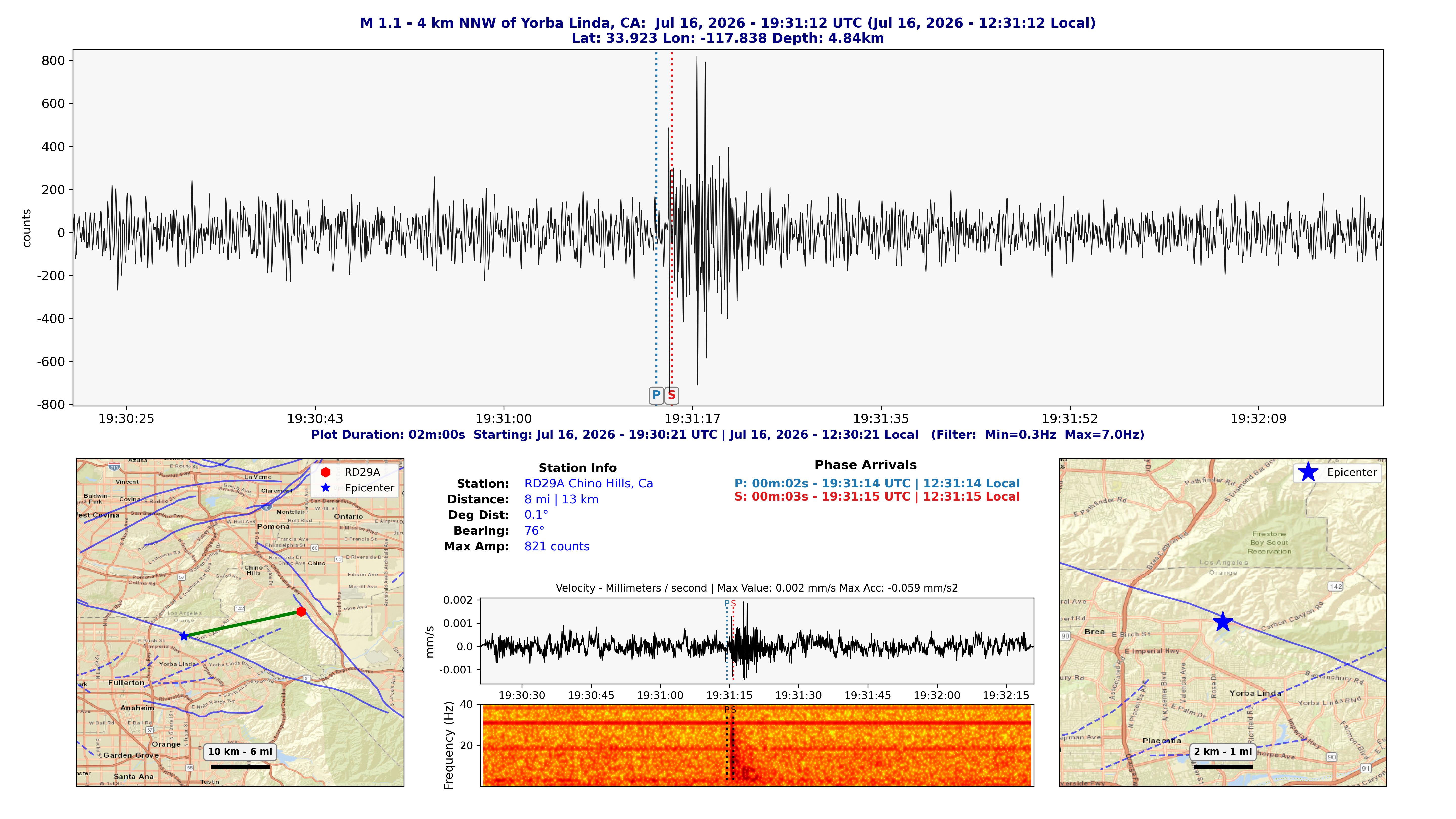Click the "Plot Duration: 02m:00s" caption
The image size is (1456, 819).
pos(728,435)
